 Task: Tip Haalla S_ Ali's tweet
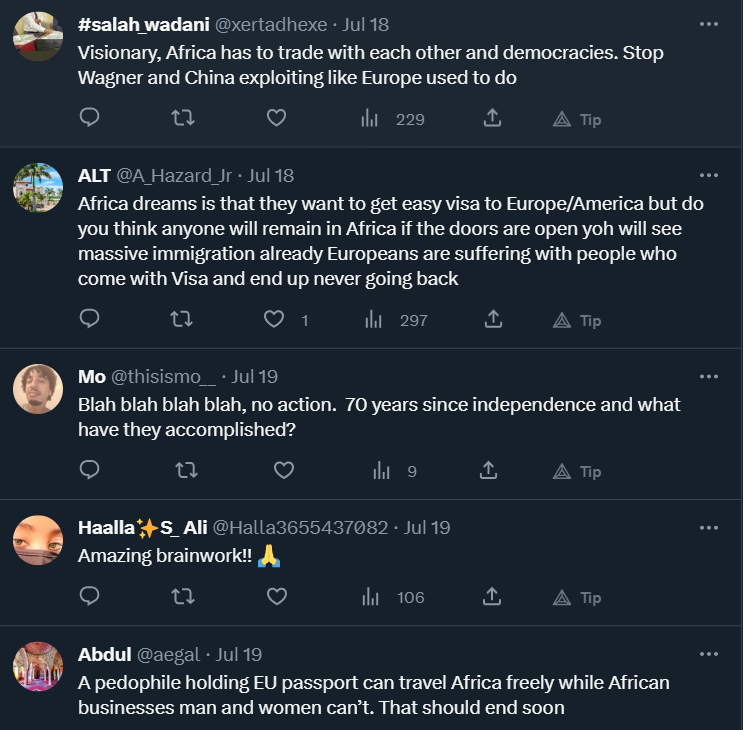pos(576,597)
